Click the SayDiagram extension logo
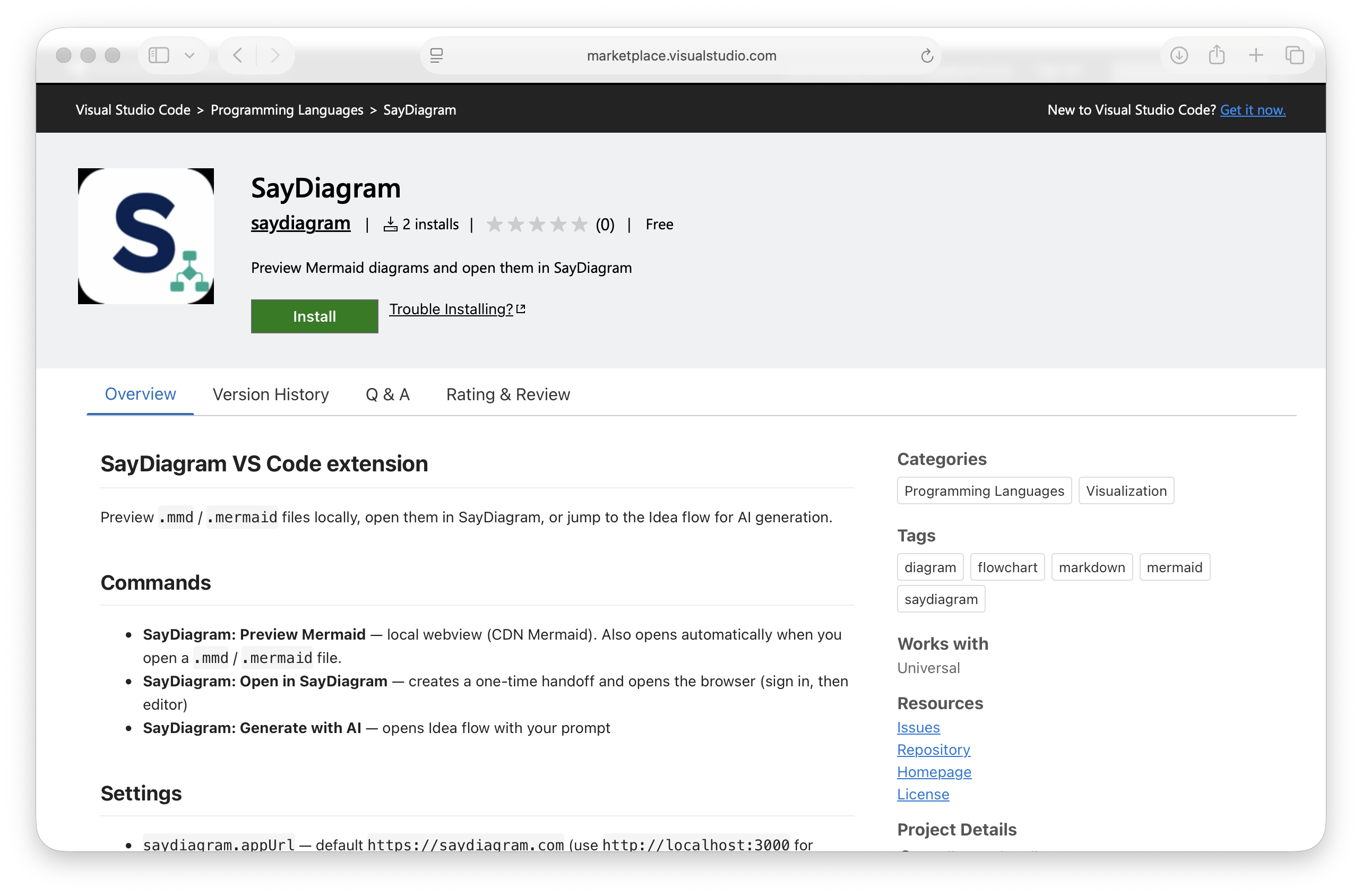Screen dimensions: 1362x896 [146, 236]
